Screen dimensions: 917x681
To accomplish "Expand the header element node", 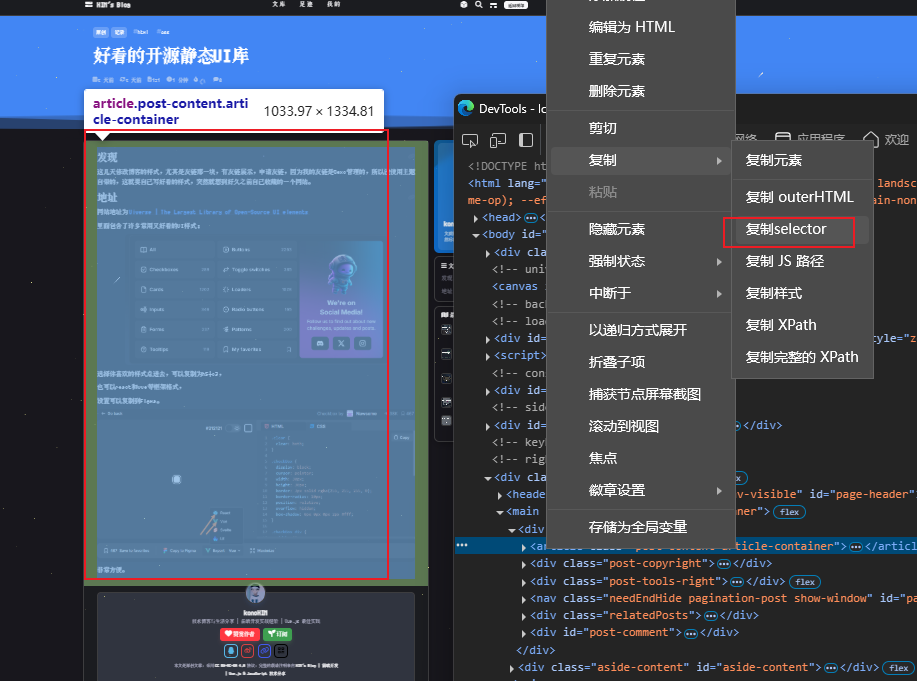I will click(499, 496).
